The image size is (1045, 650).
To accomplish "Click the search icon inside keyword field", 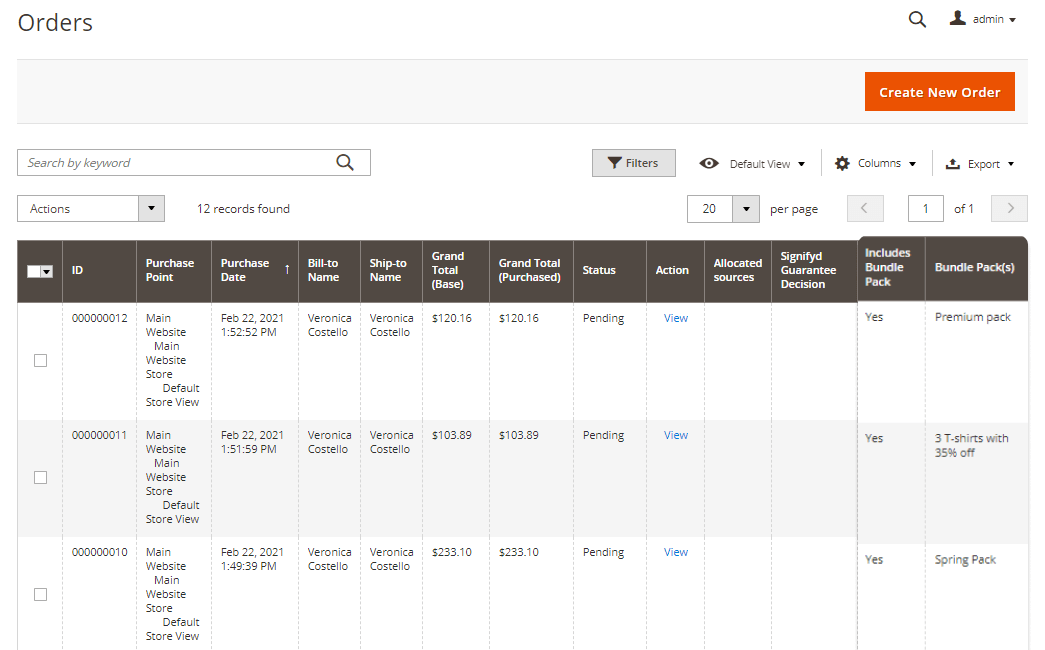I will tap(345, 163).
